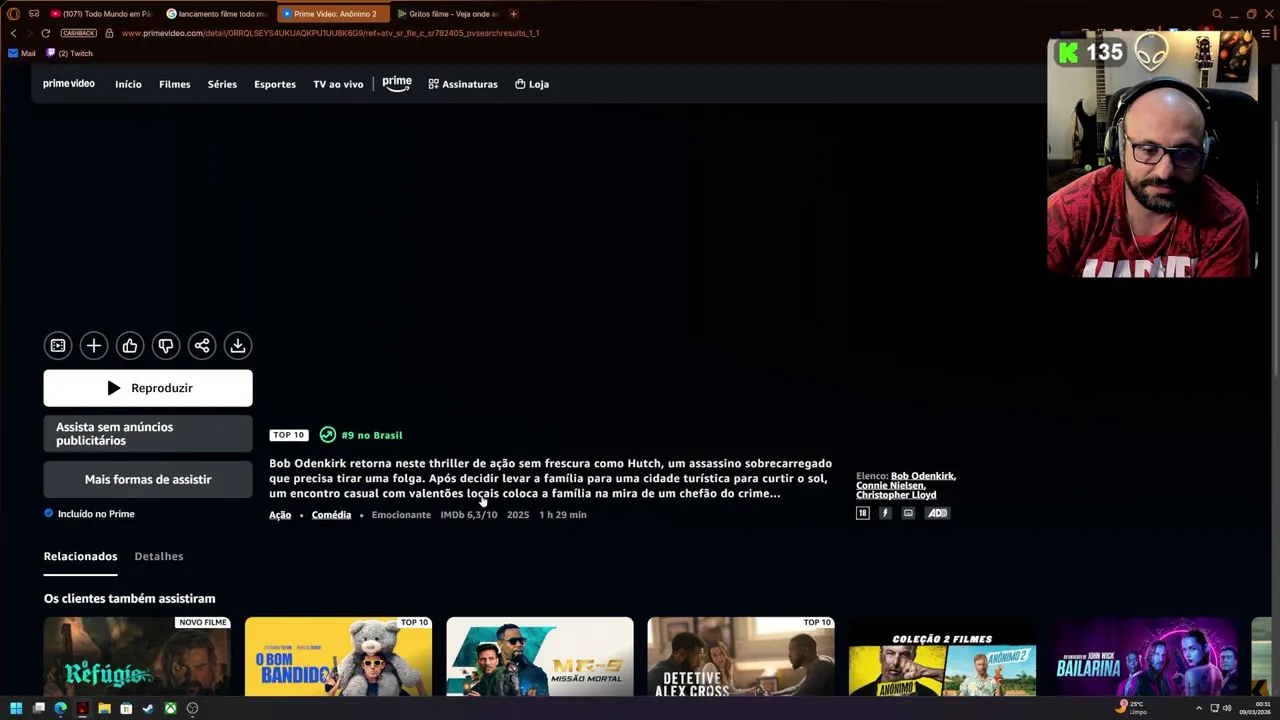This screenshot has width=1280, height=720.
Task: Open the Início menu item
Action: [128, 84]
